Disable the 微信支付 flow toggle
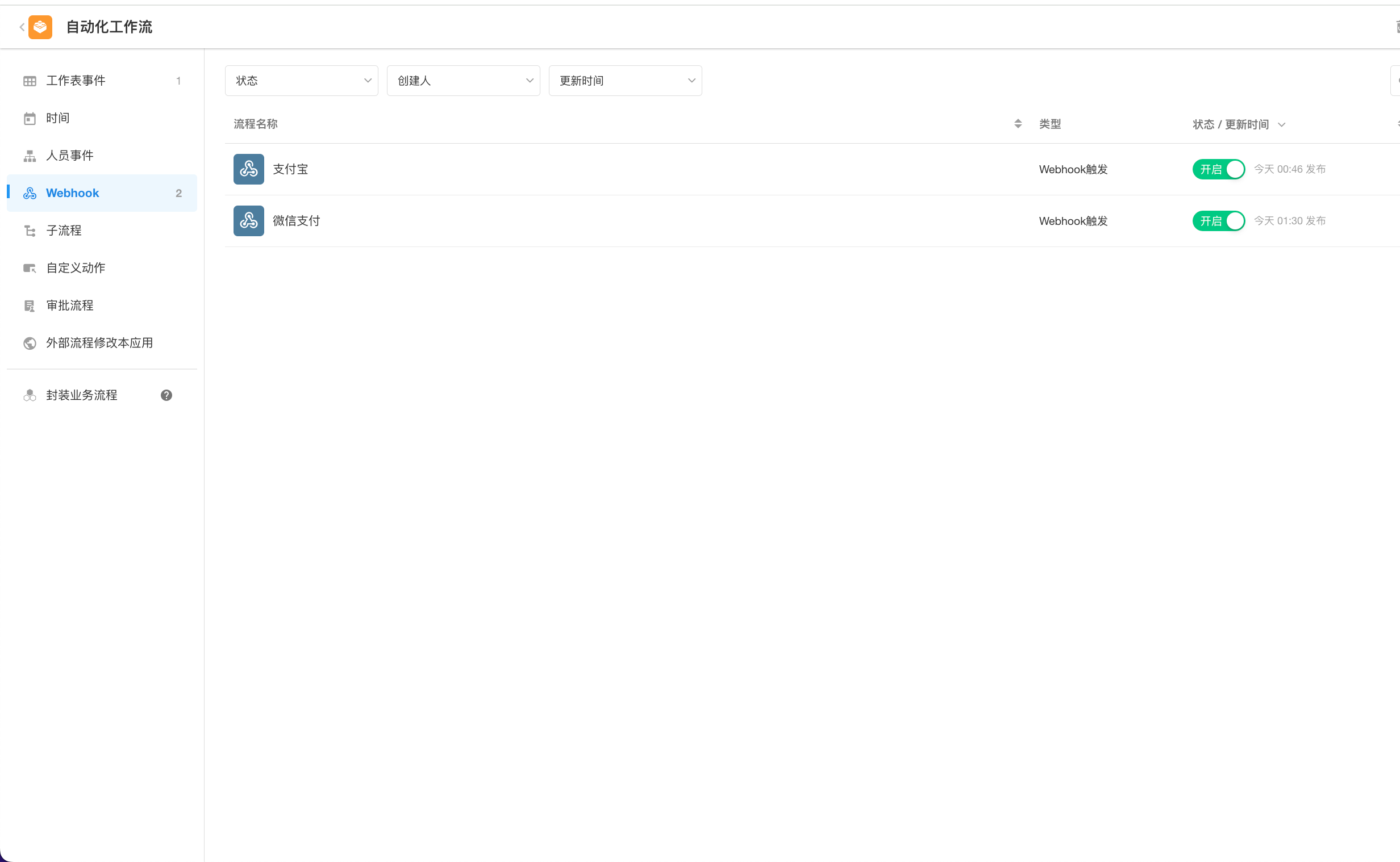1400x862 pixels. click(1218, 221)
